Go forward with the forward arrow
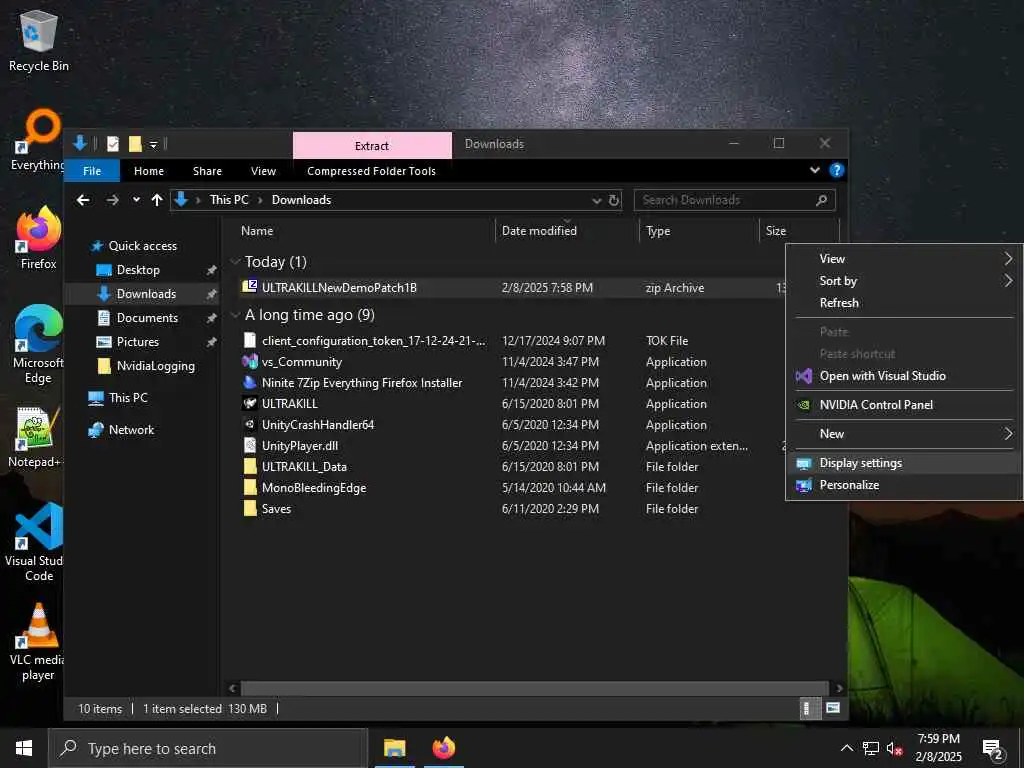1024x768 pixels. (x=112, y=200)
